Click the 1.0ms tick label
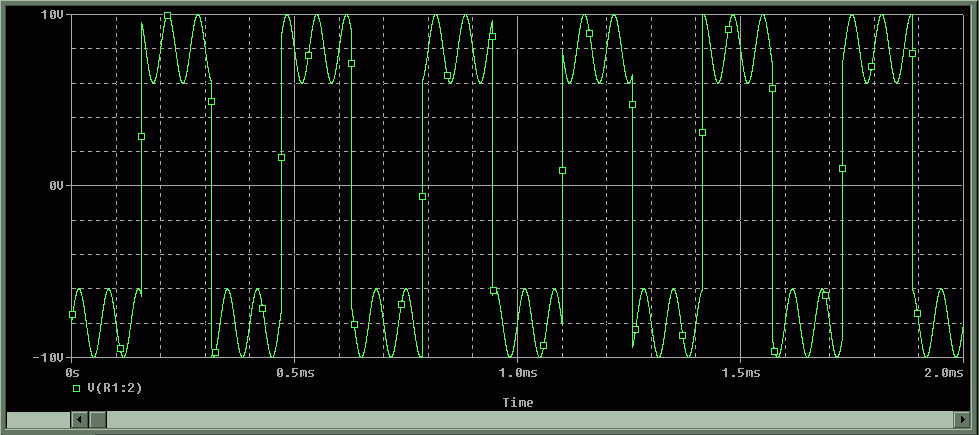979x435 pixels. 517,372
